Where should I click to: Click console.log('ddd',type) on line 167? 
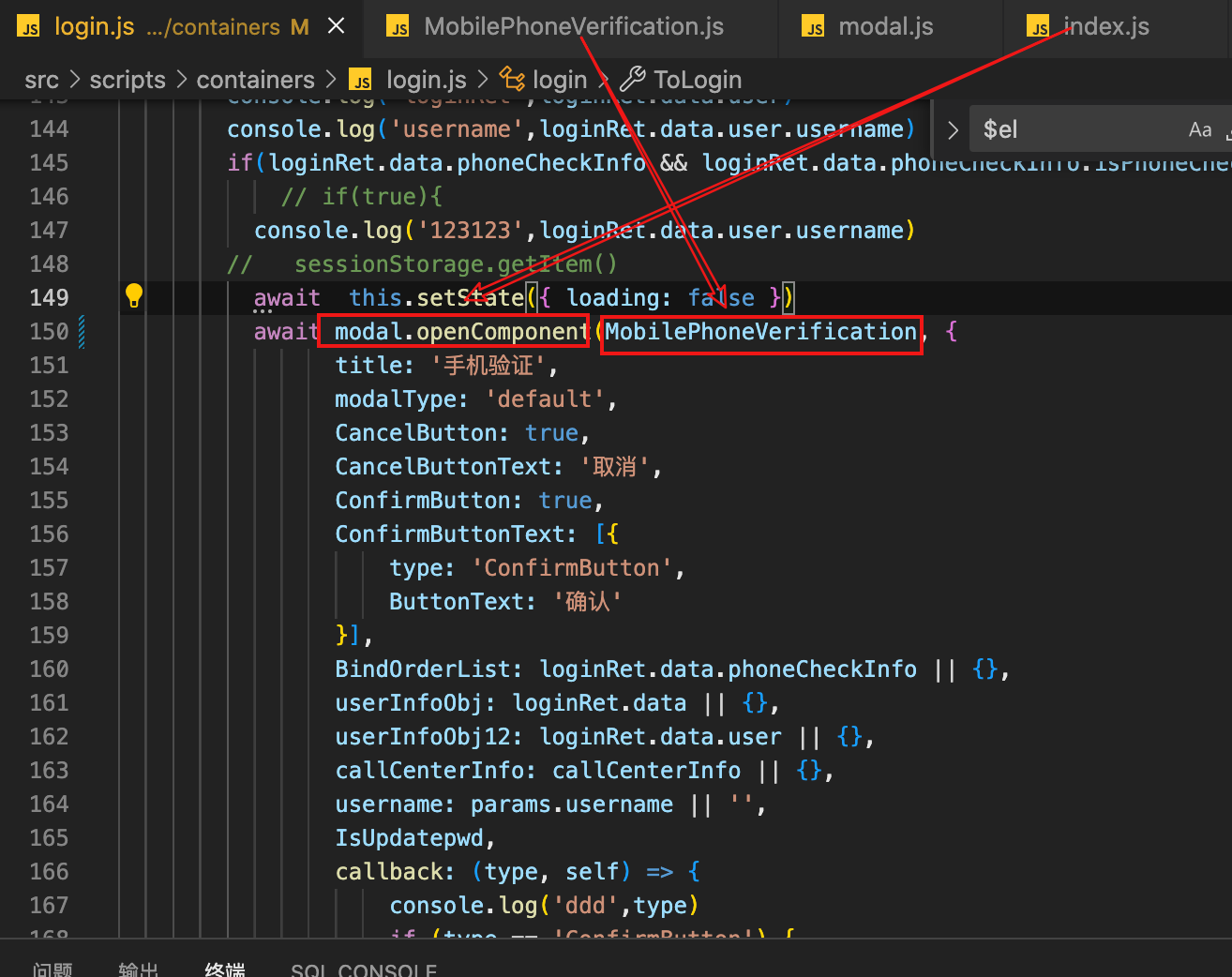pyautogui.click(x=545, y=906)
